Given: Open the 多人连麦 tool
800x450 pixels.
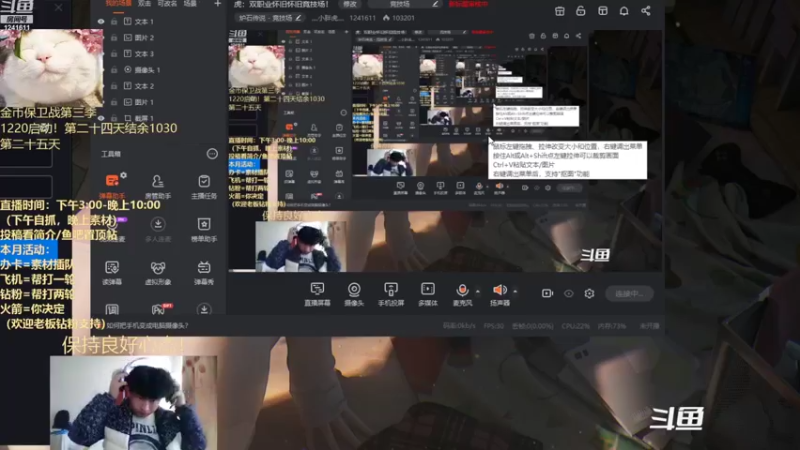Looking at the screenshot, I should [158, 229].
